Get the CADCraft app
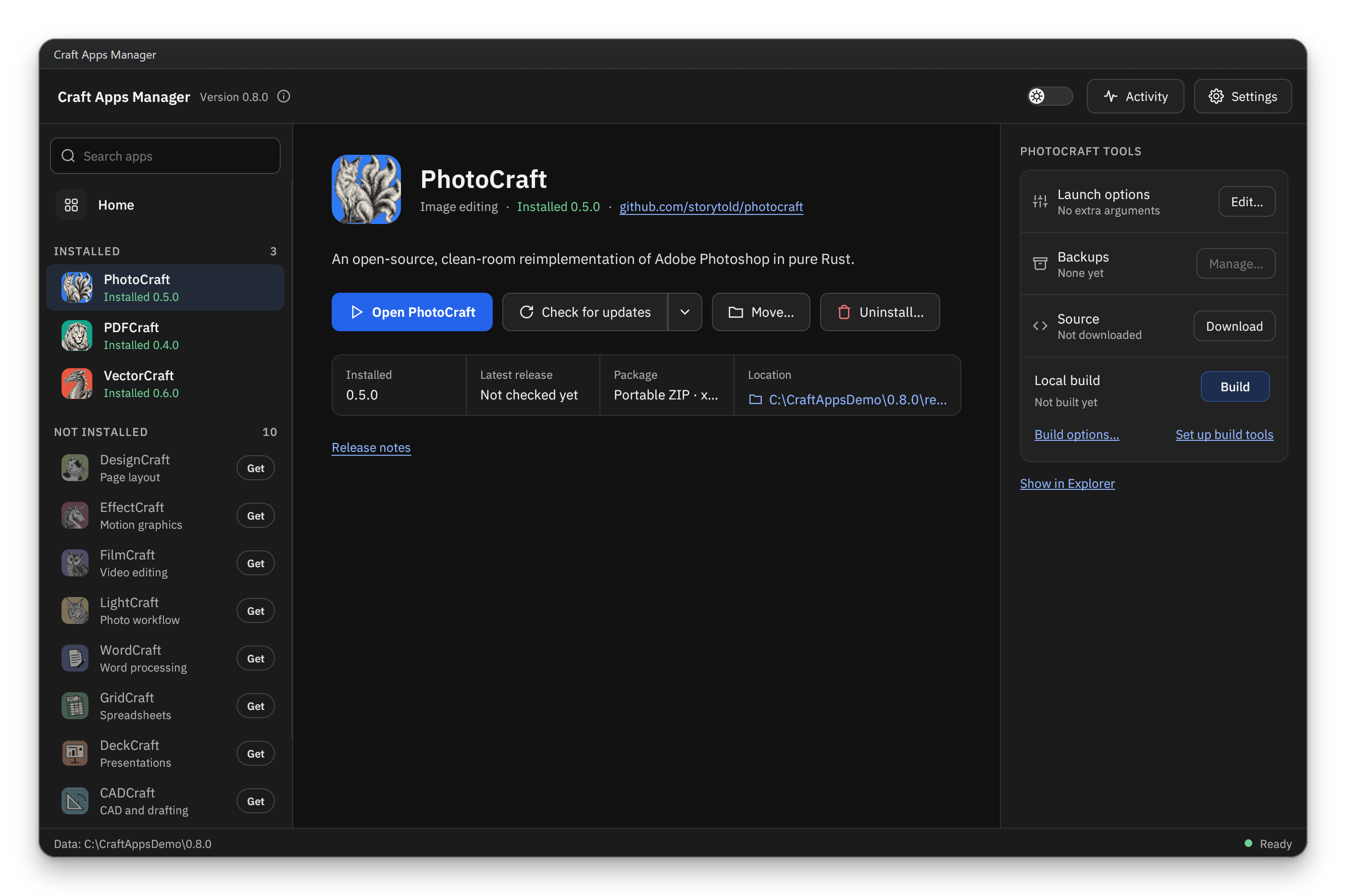This screenshot has height=896, width=1346. (x=255, y=801)
